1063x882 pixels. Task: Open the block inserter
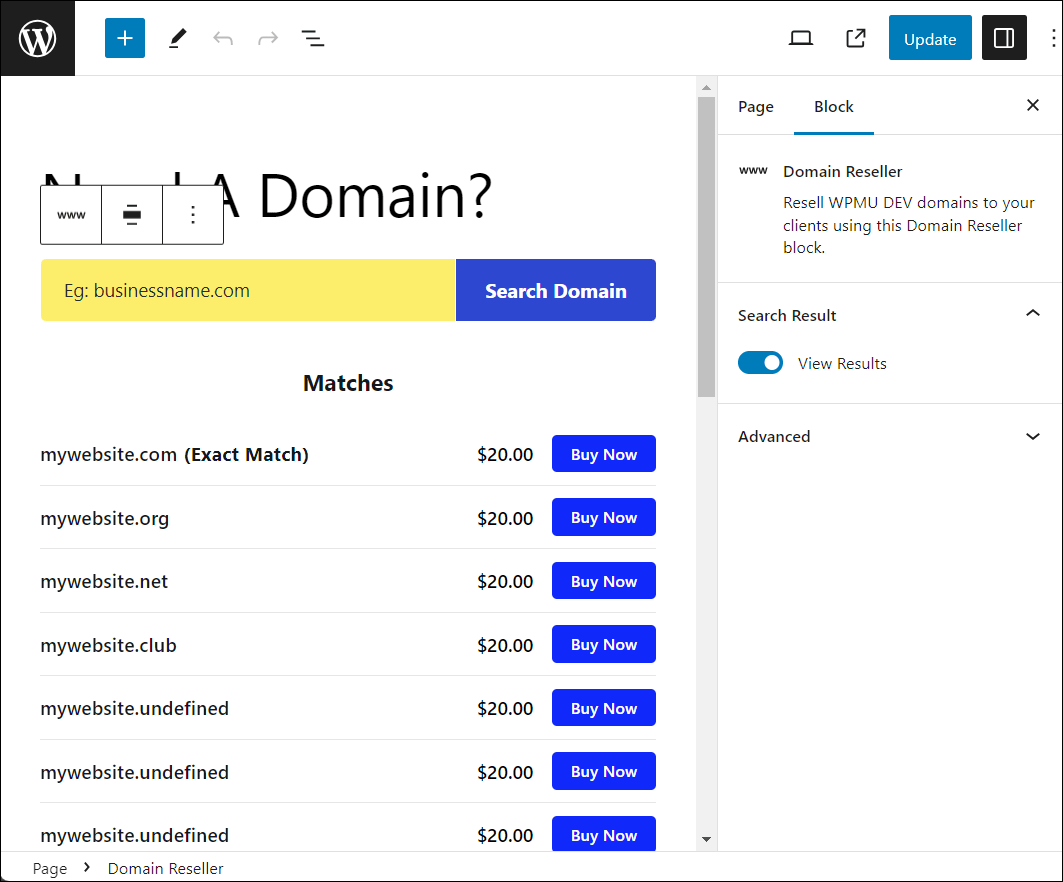[124, 37]
